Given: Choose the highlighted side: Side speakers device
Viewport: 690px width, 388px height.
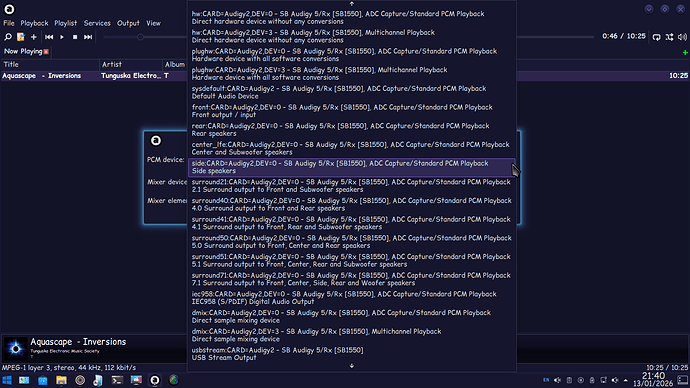Looking at the screenshot, I should 352,167.
